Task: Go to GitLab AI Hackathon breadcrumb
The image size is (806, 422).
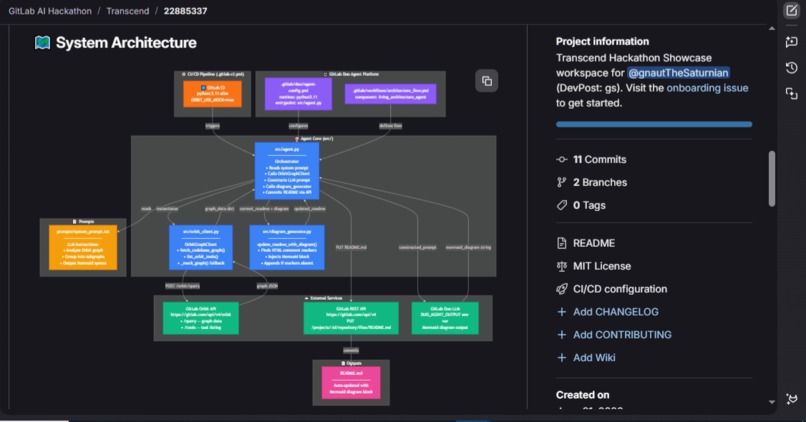Action: tap(50, 11)
